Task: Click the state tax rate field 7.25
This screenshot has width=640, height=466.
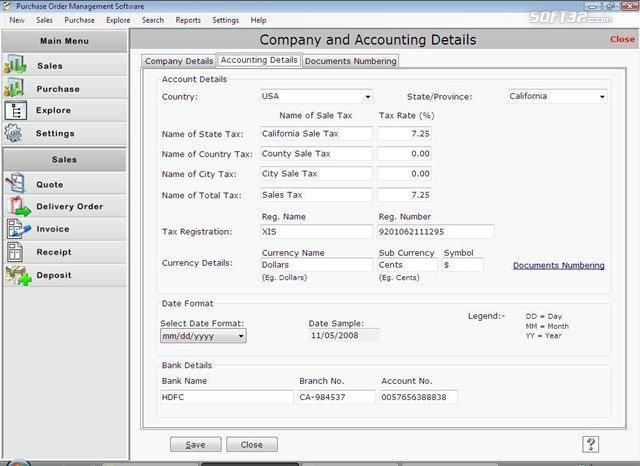Action: pyautogui.click(x=404, y=134)
